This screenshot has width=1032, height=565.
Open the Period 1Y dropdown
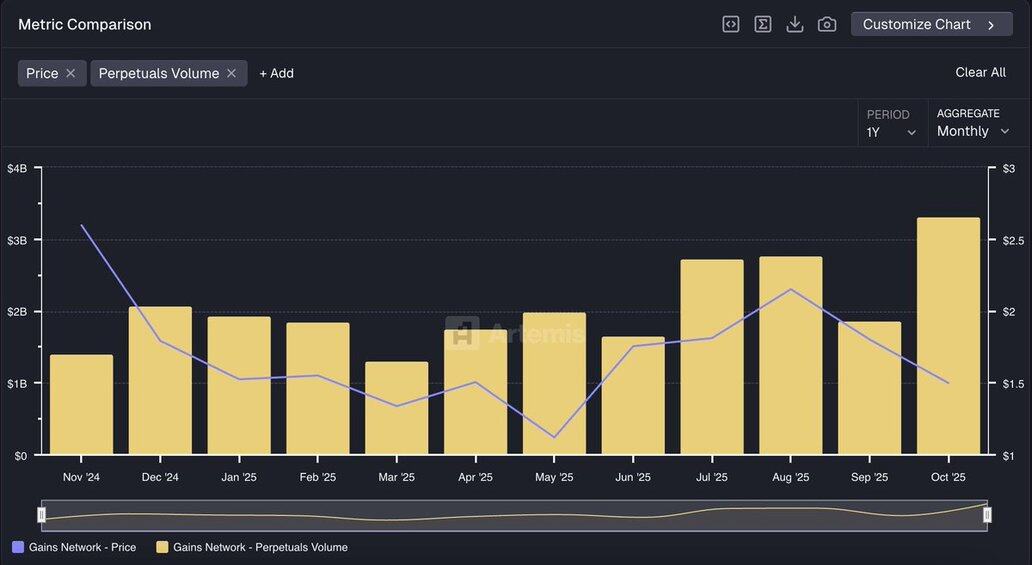[x=891, y=132]
